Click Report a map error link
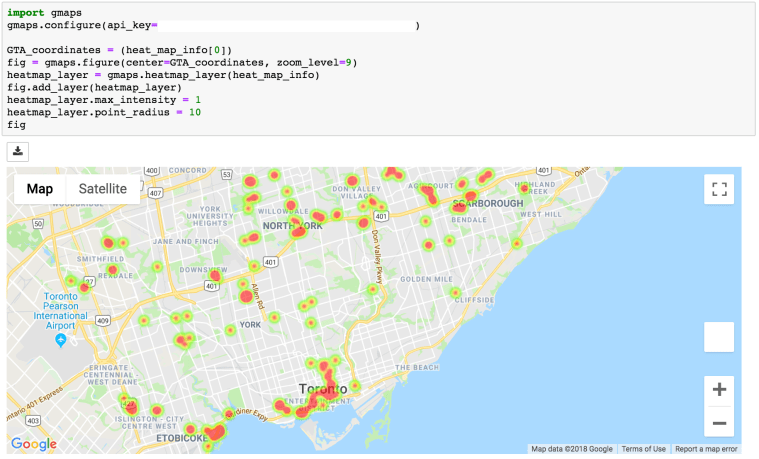Image resolution: width=759 pixels, height=459 pixels. point(705,449)
